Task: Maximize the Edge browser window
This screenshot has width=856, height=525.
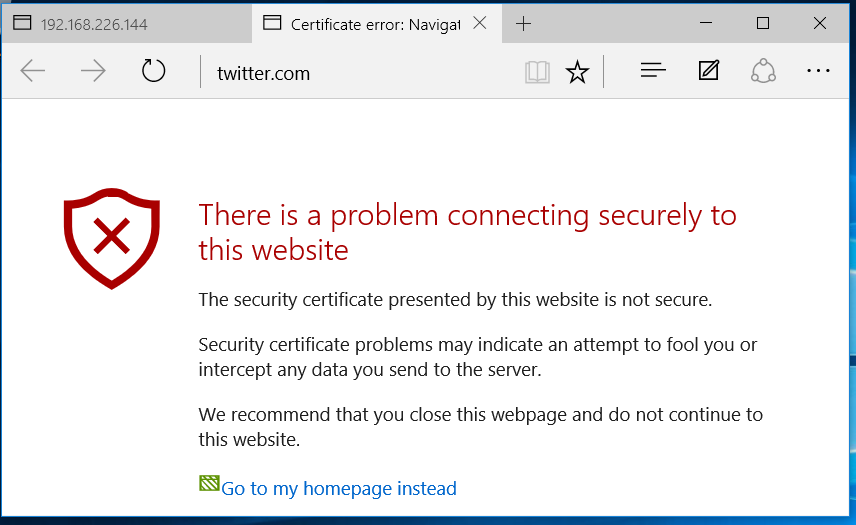Action: (x=763, y=23)
